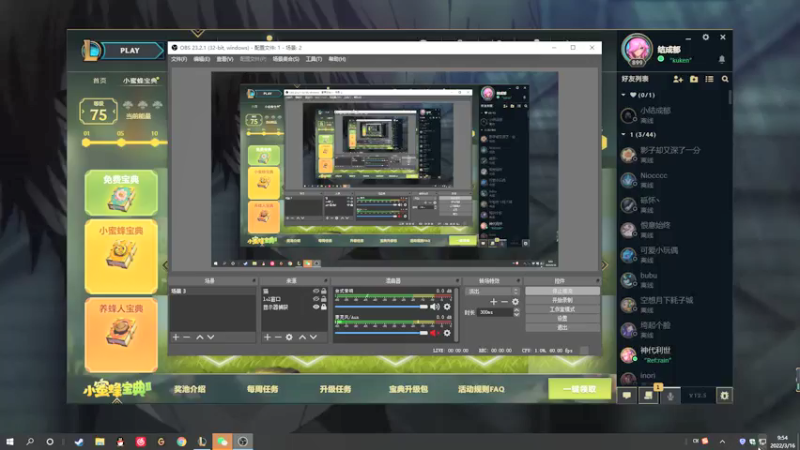Screen dimensions: 800x450
Task: Open the notifications bell
Action: click(721, 60)
